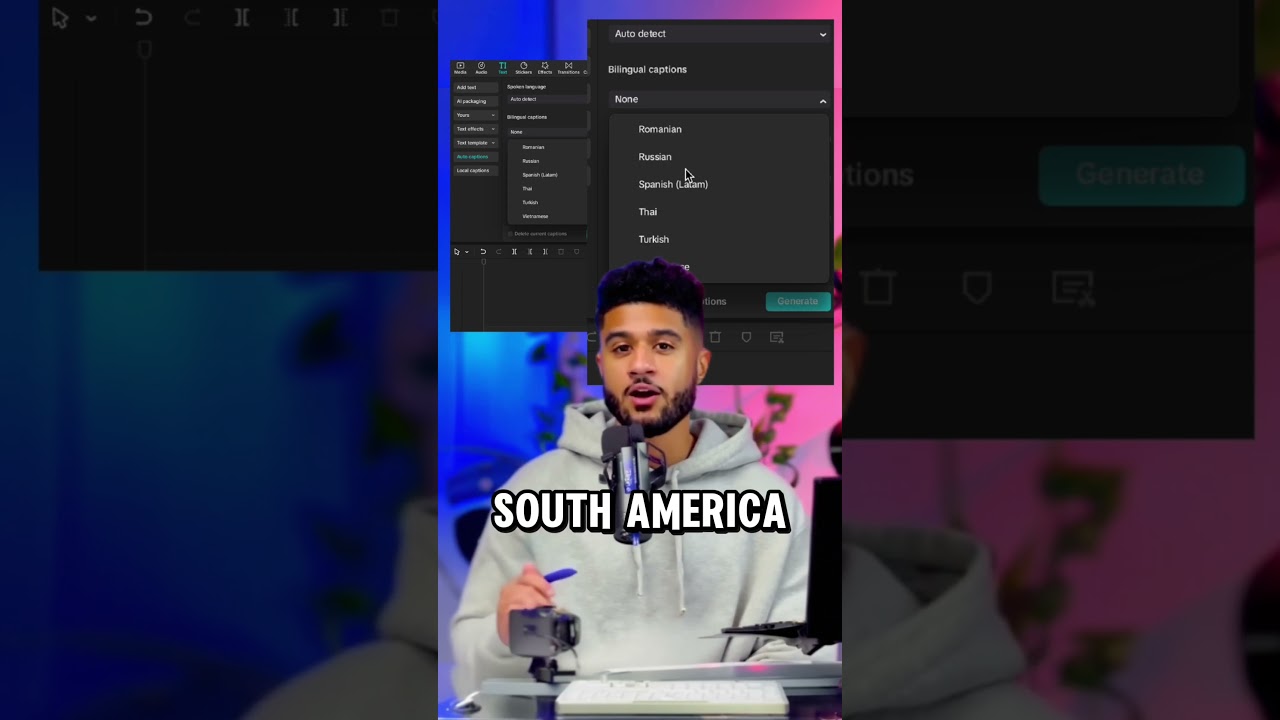Click Add text in the small panel sidebar

(476, 87)
